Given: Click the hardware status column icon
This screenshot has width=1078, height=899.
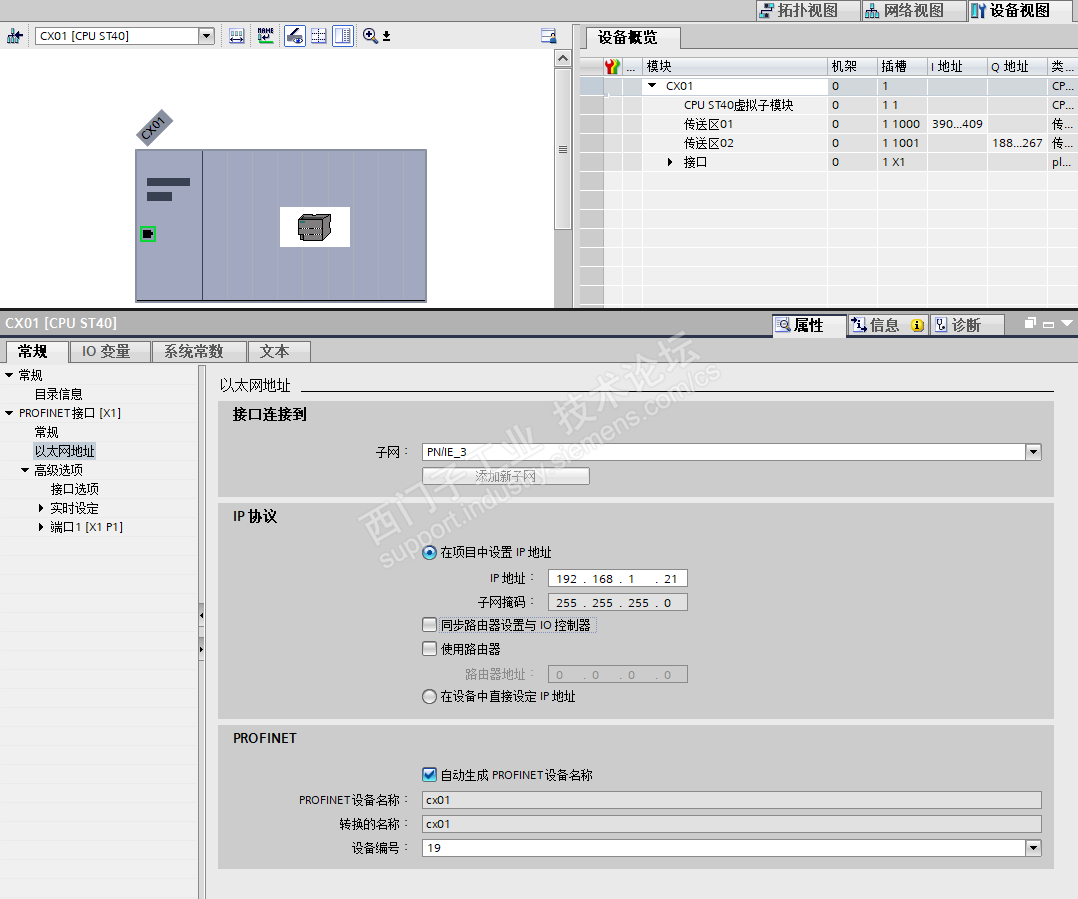Looking at the screenshot, I should coord(612,67).
